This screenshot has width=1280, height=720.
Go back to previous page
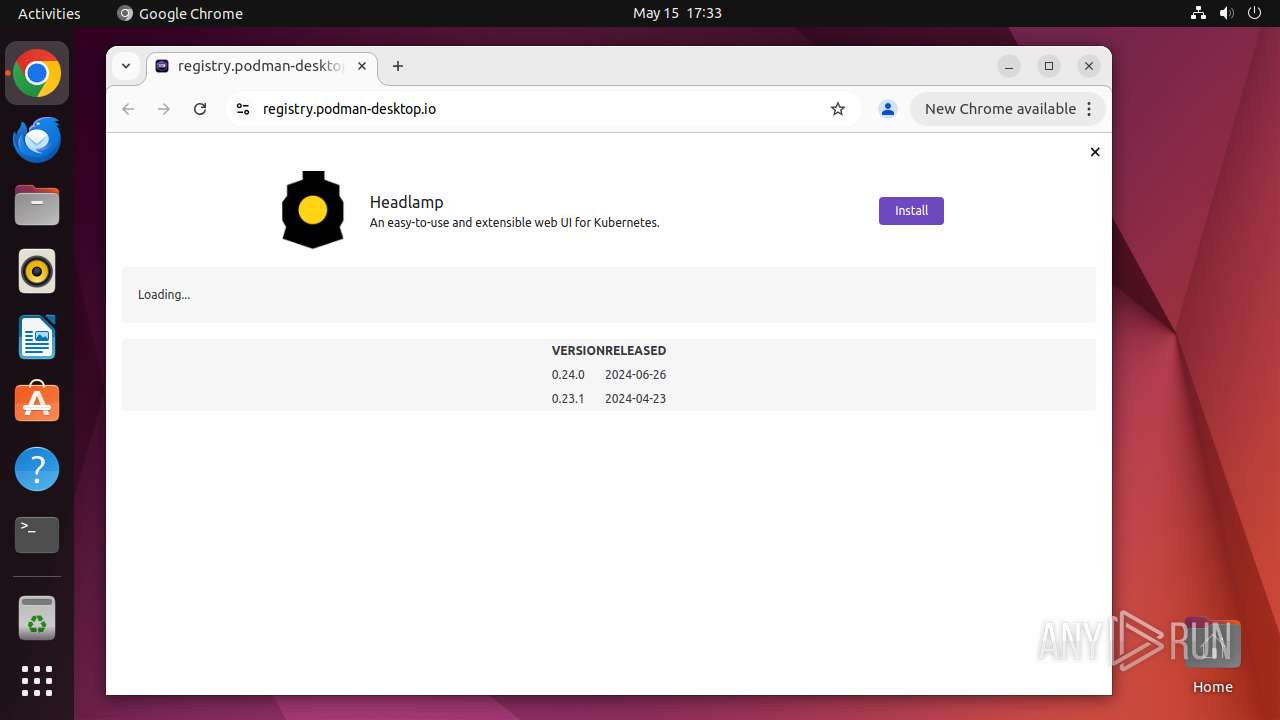(128, 109)
